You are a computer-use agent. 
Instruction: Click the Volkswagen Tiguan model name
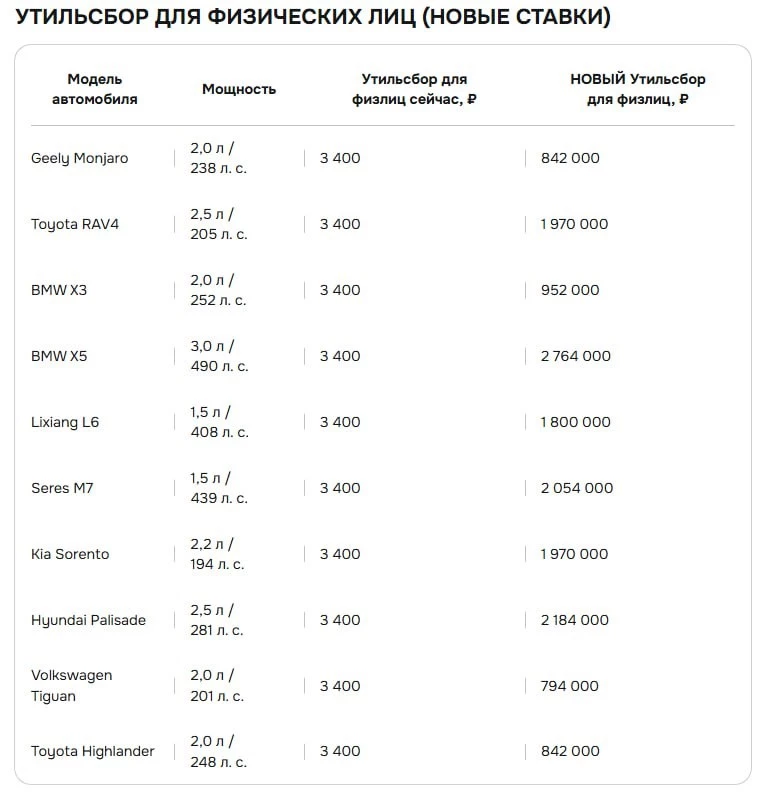pos(72,685)
